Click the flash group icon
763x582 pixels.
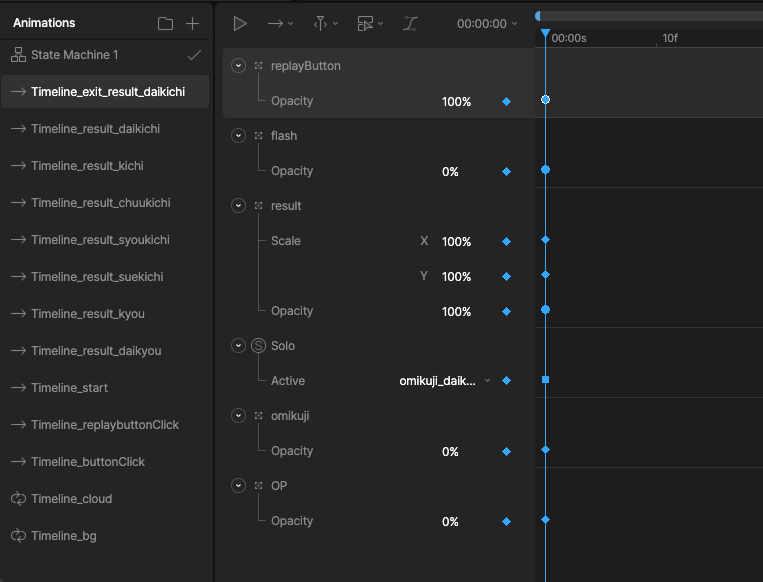(258, 135)
